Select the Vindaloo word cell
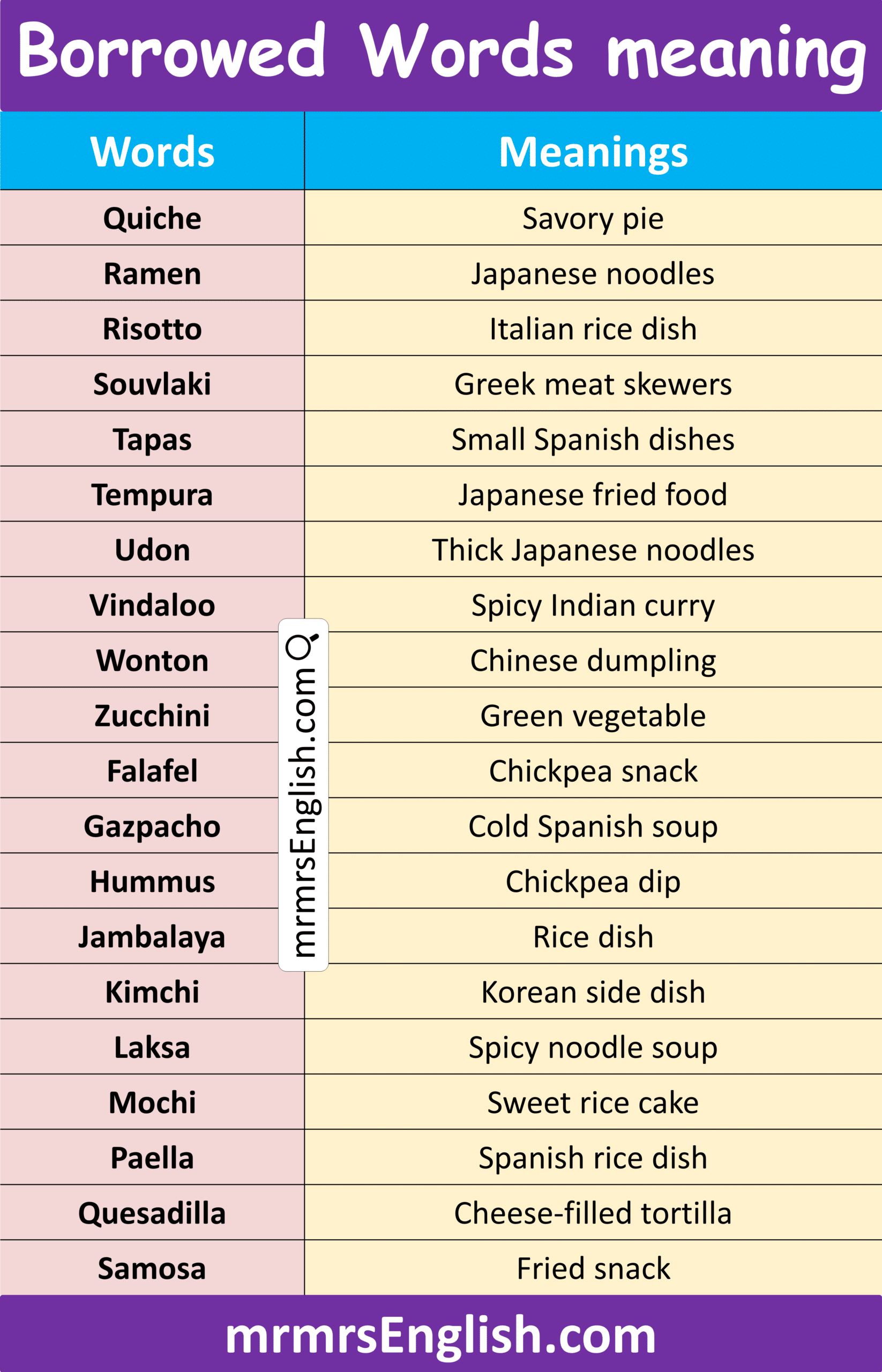 (152, 605)
